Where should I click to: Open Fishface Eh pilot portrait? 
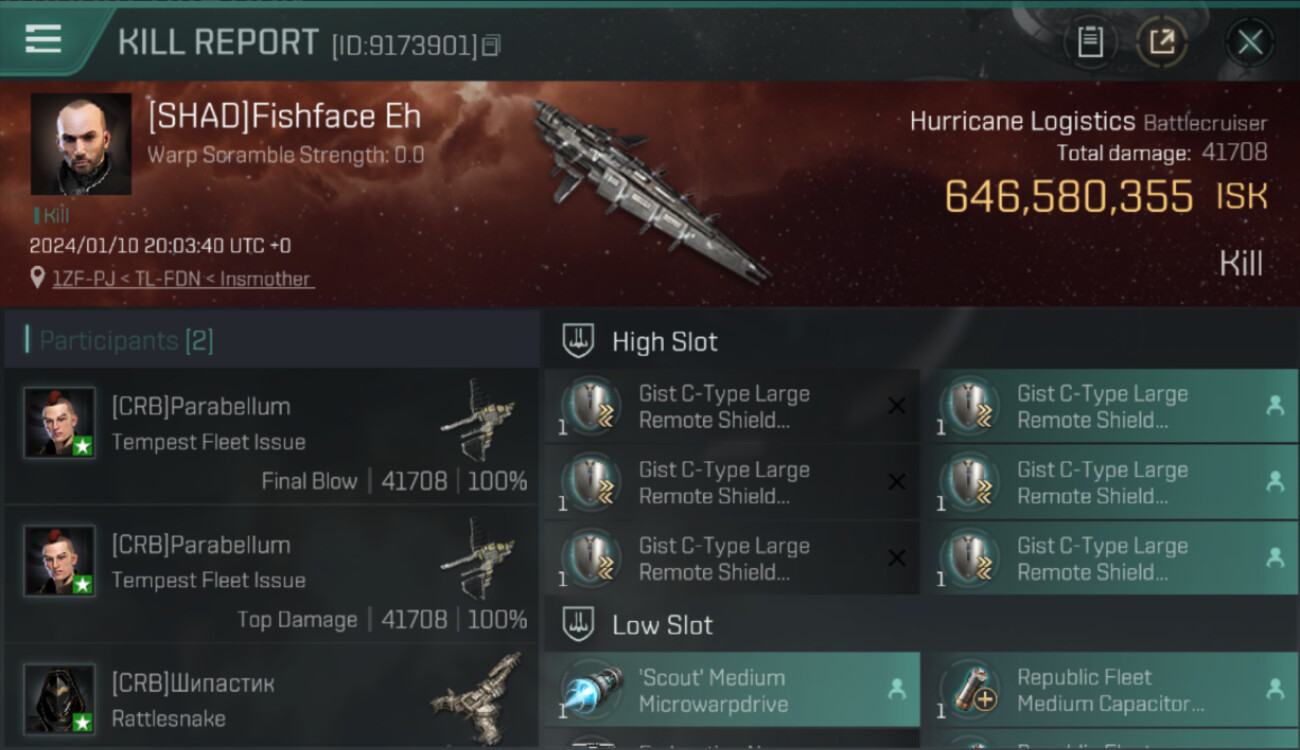81,144
